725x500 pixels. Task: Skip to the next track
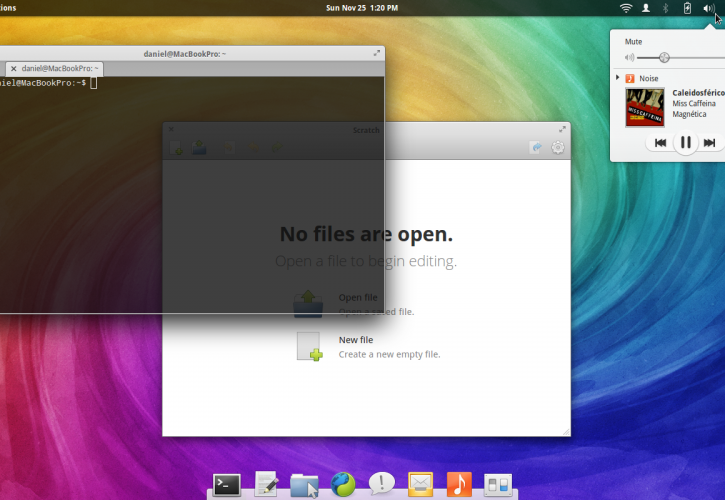pyautogui.click(x=709, y=142)
